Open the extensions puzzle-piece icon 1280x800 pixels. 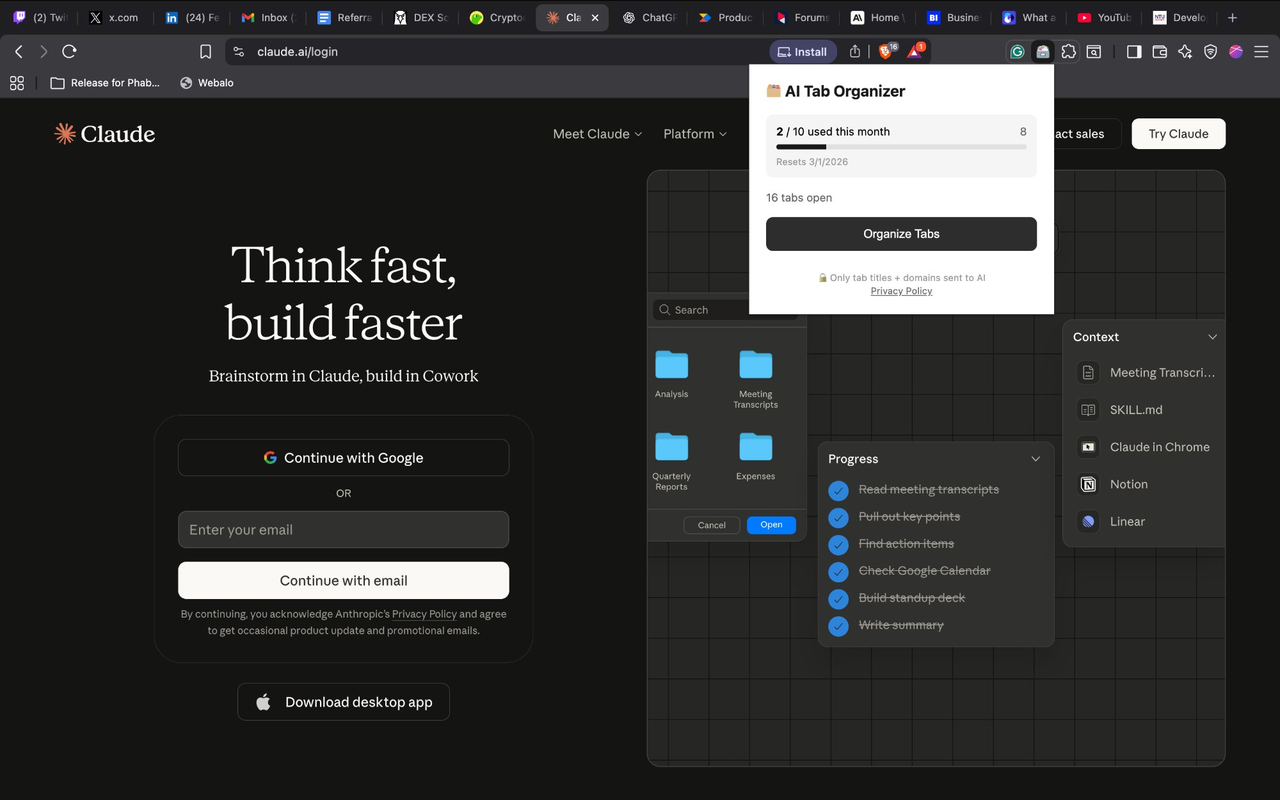tap(1069, 52)
